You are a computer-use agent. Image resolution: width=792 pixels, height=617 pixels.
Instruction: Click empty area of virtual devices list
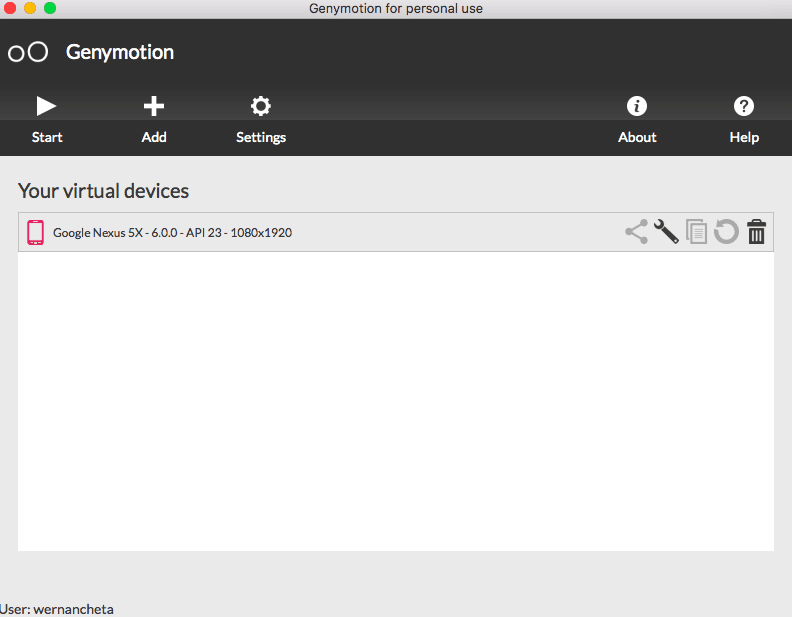click(396, 400)
